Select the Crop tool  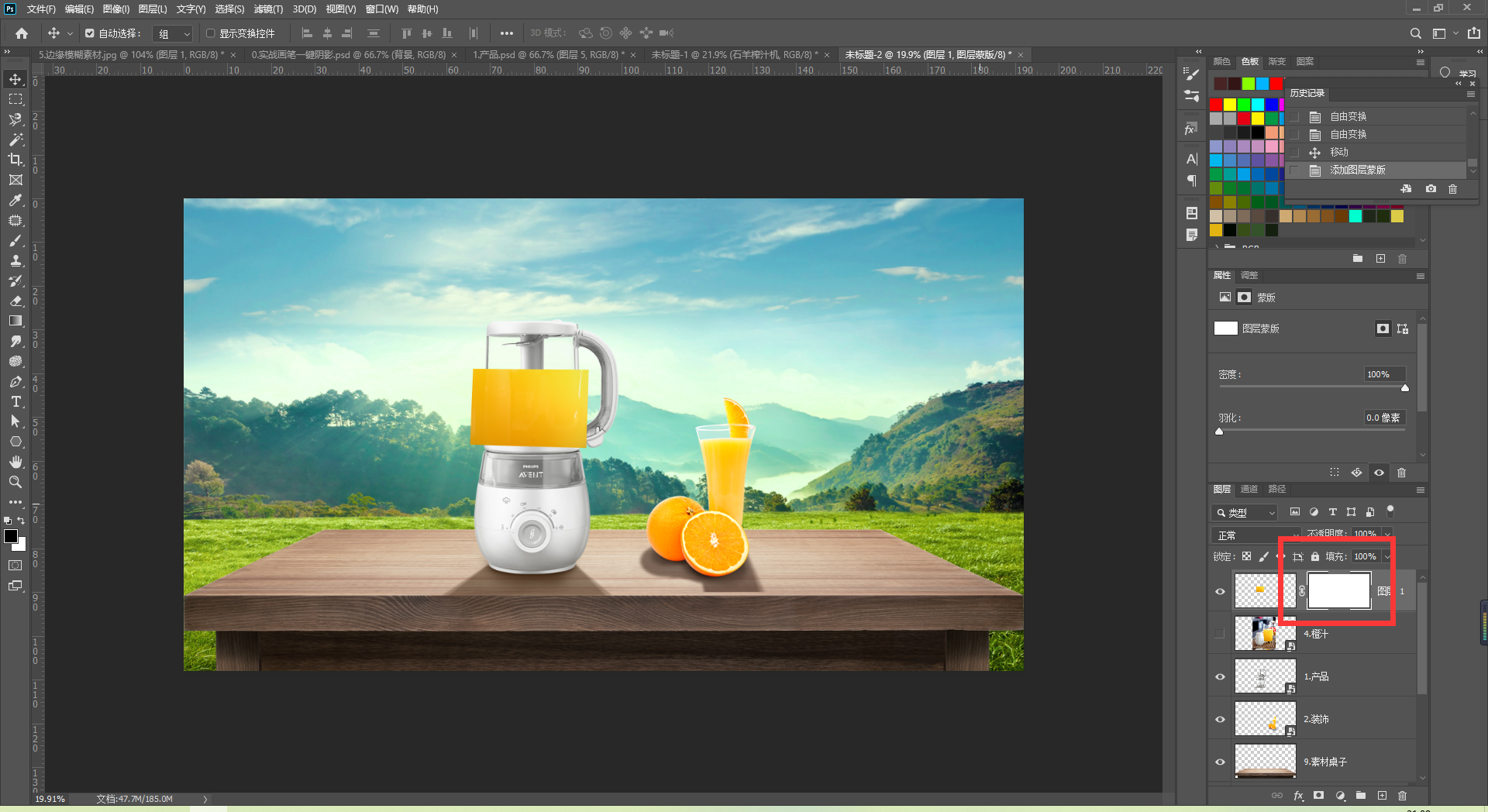coord(15,160)
